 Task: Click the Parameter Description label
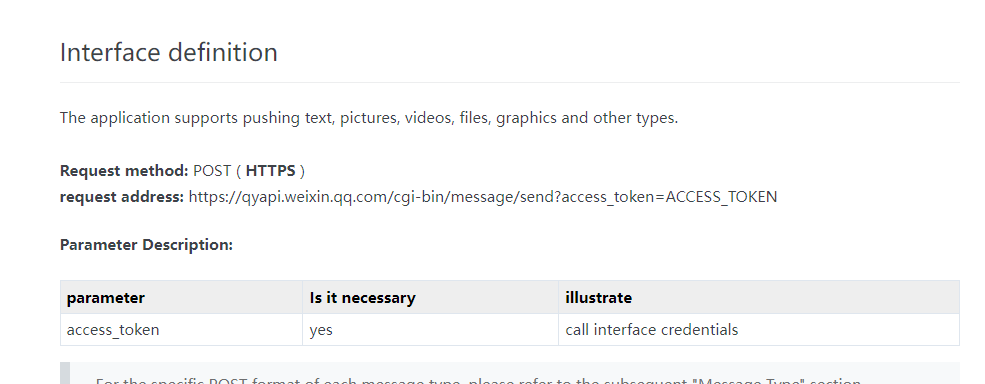(x=146, y=245)
